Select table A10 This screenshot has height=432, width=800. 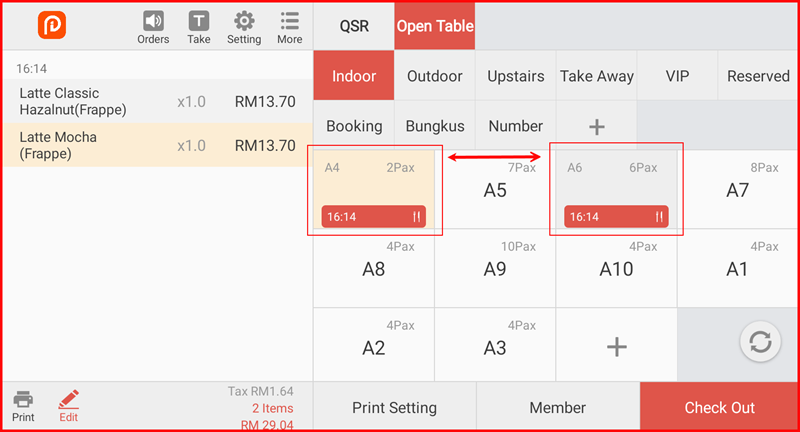pyautogui.click(x=616, y=268)
